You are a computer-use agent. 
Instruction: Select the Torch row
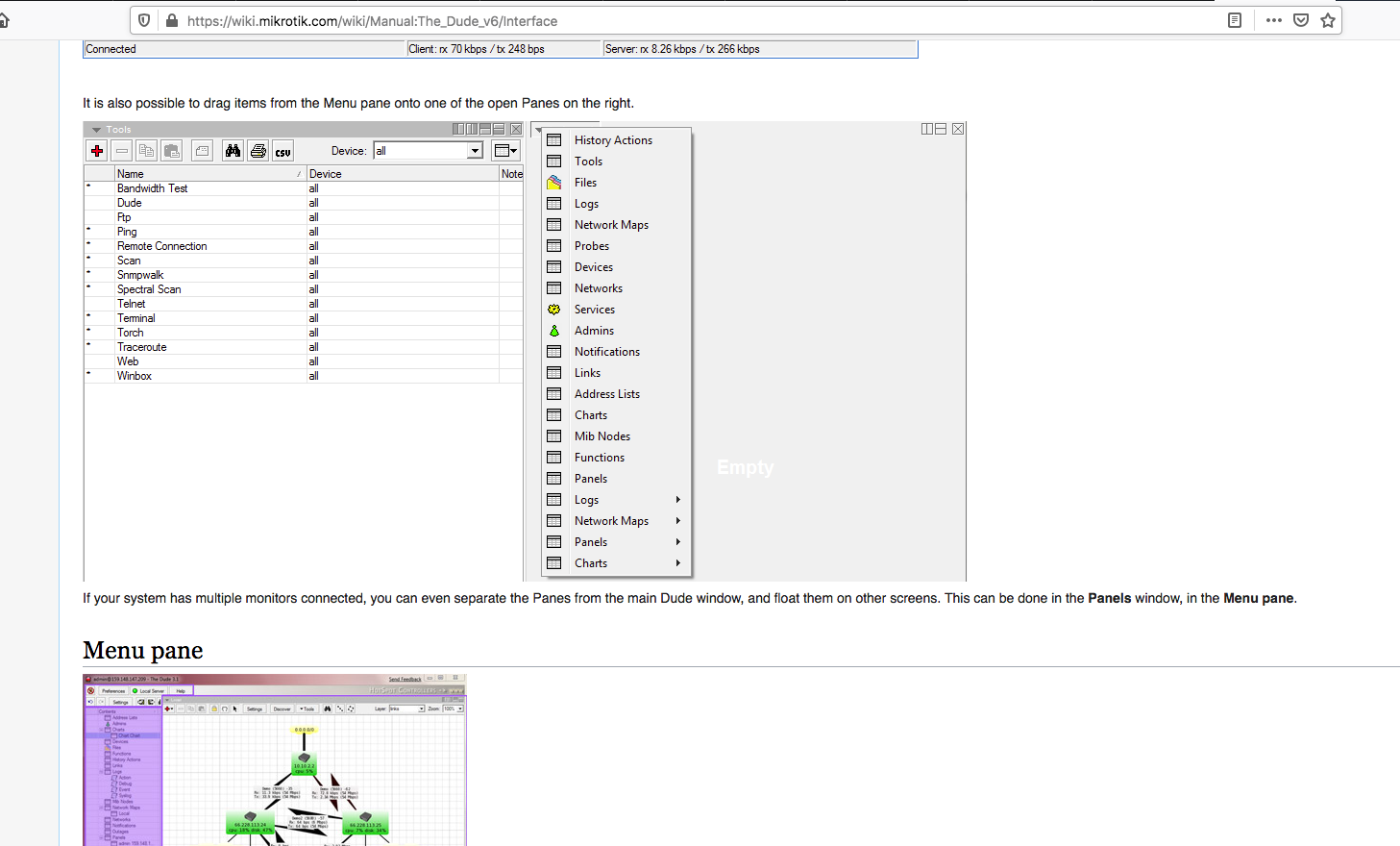304,333
